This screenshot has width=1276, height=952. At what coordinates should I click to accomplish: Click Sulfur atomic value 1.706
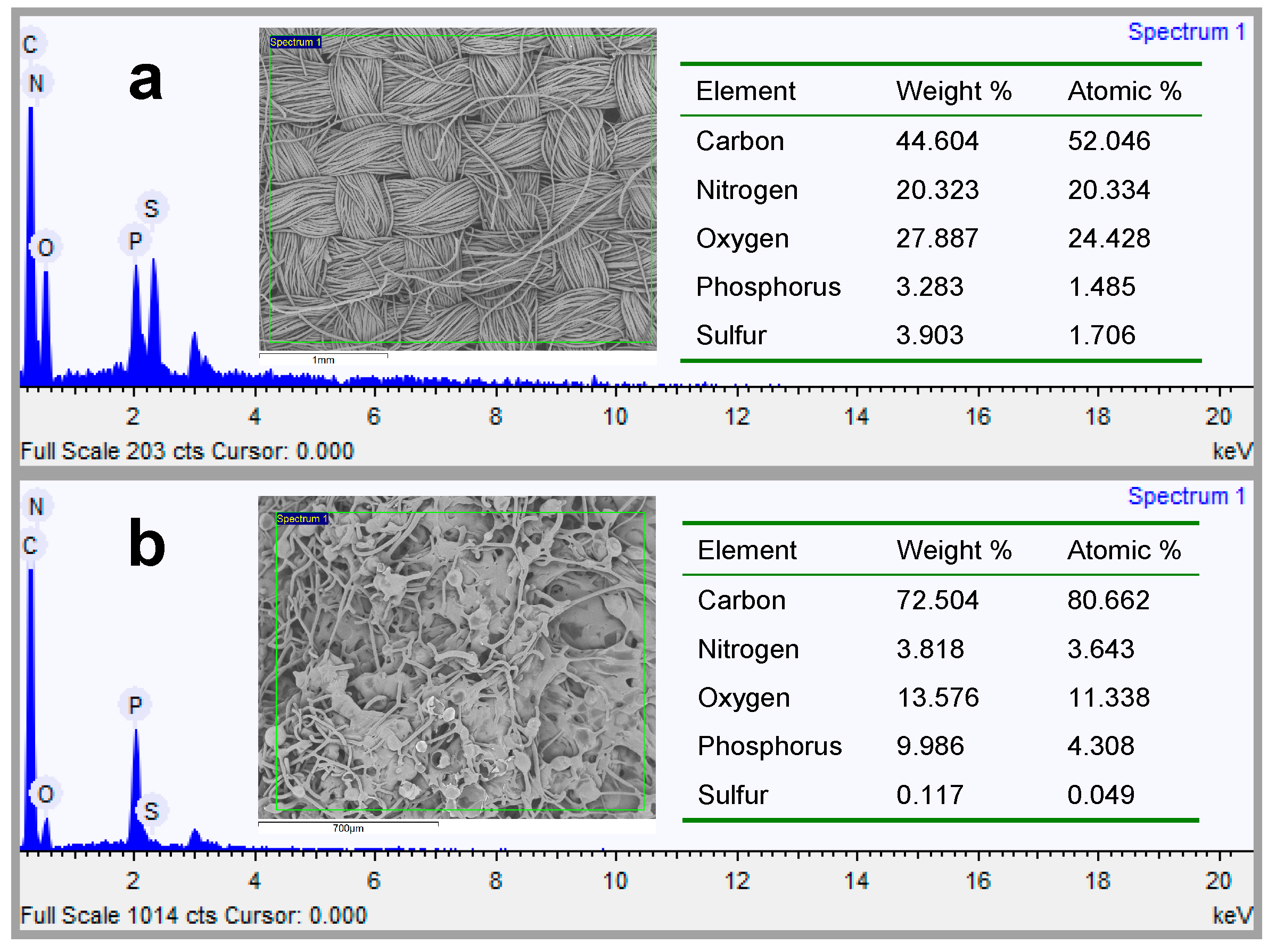(x=1102, y=335)
